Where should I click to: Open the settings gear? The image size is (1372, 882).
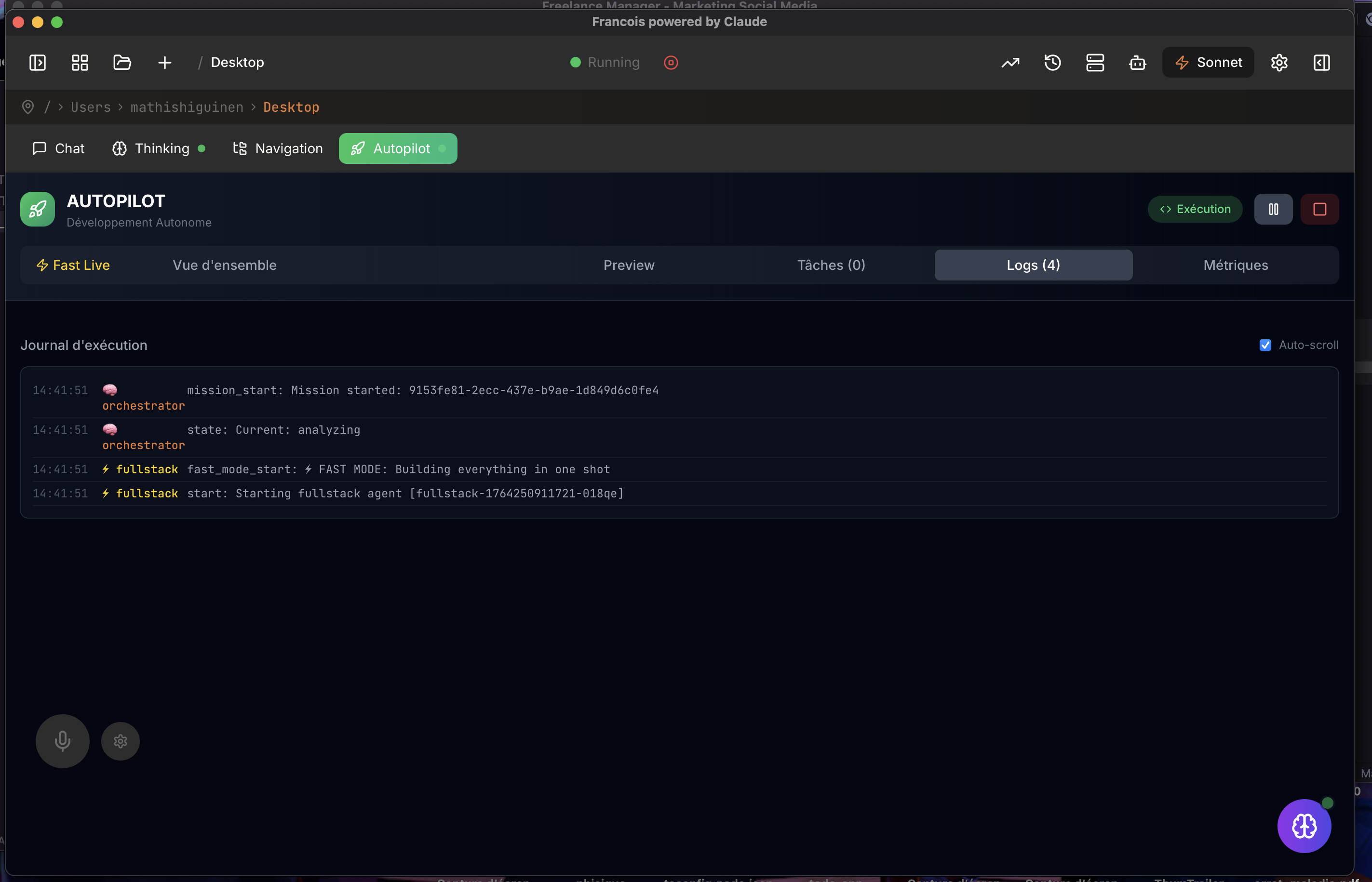[1279, 63]
